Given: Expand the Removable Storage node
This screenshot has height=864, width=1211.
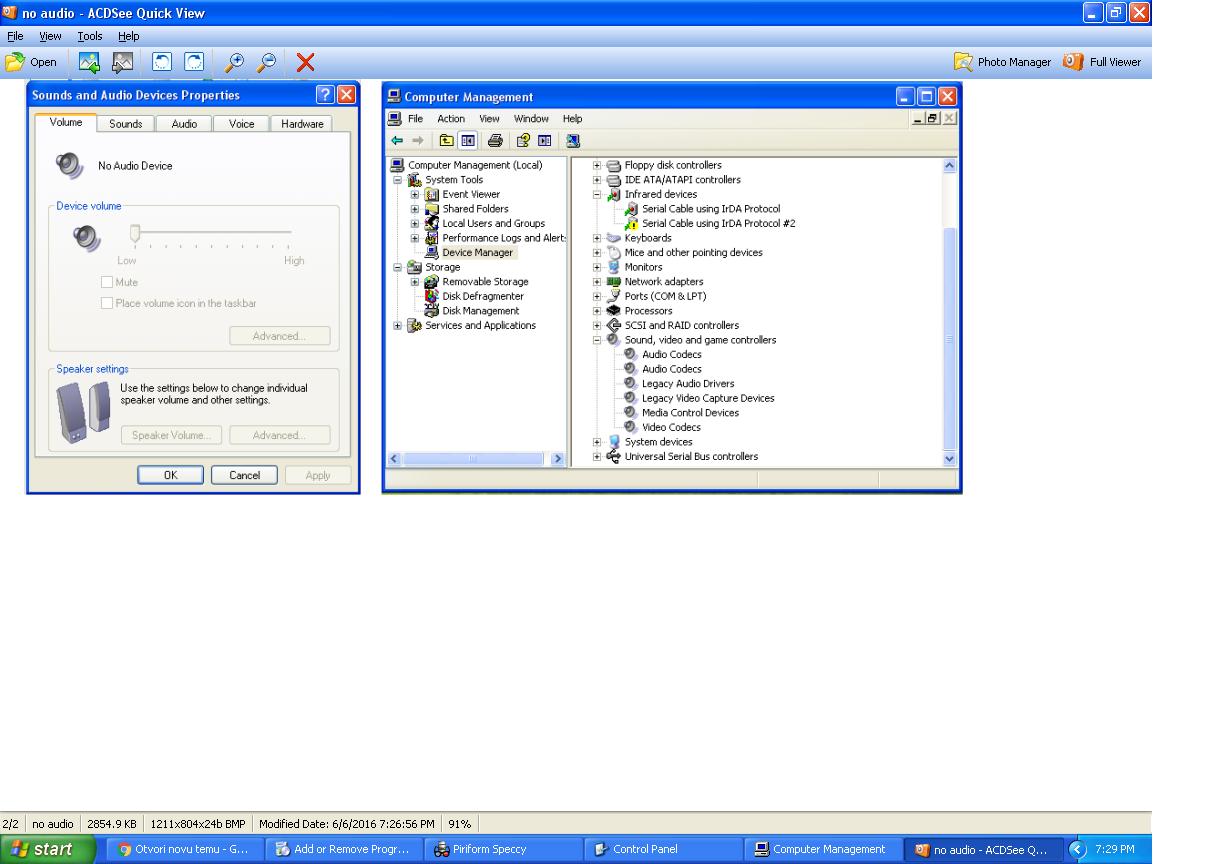Looking at the screenshot, I should pyautogui.click(x=414, y=282).
